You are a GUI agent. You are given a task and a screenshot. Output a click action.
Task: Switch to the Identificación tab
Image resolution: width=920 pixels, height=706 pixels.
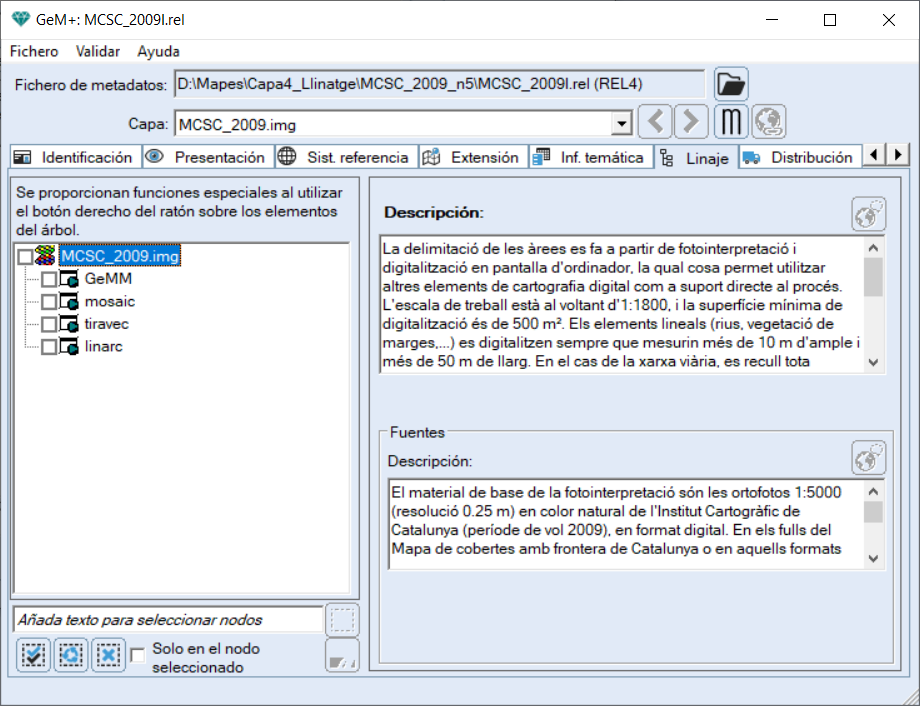[x=74, y=157]
